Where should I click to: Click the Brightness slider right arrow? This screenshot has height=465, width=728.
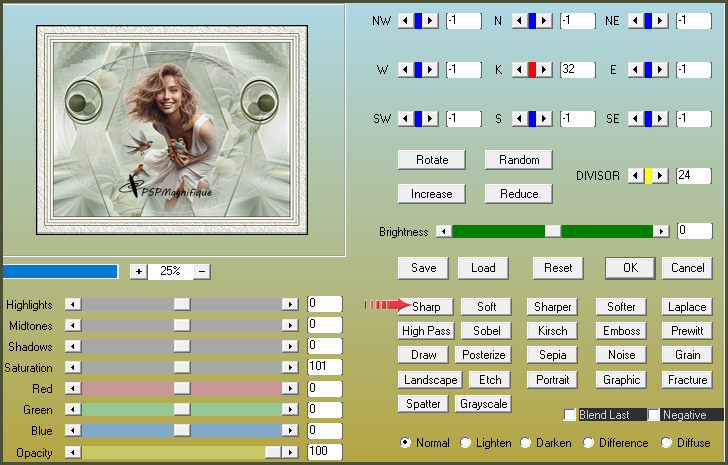660,231
